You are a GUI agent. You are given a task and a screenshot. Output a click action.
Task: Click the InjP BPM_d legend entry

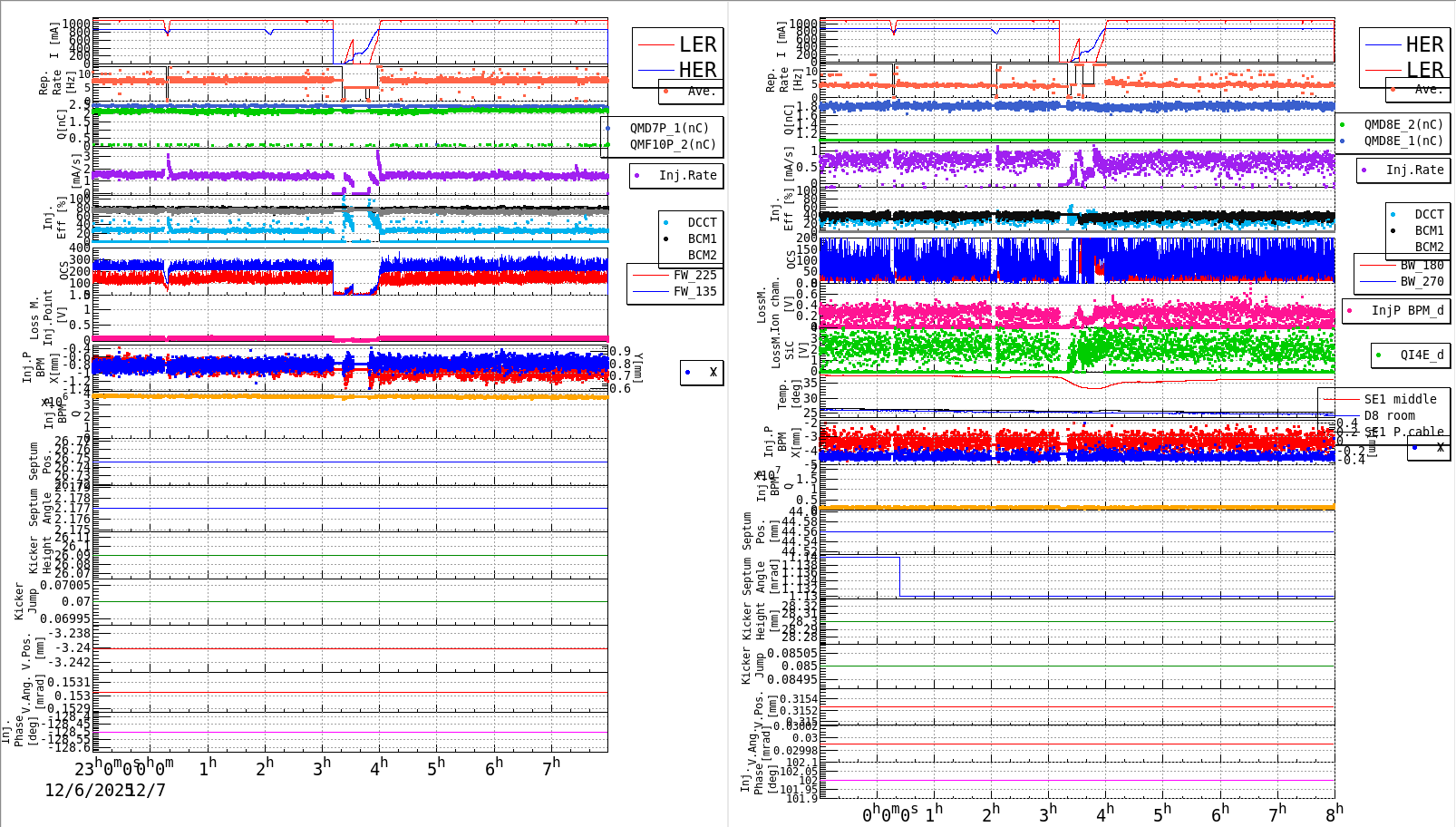click(x=1407, y=310)
